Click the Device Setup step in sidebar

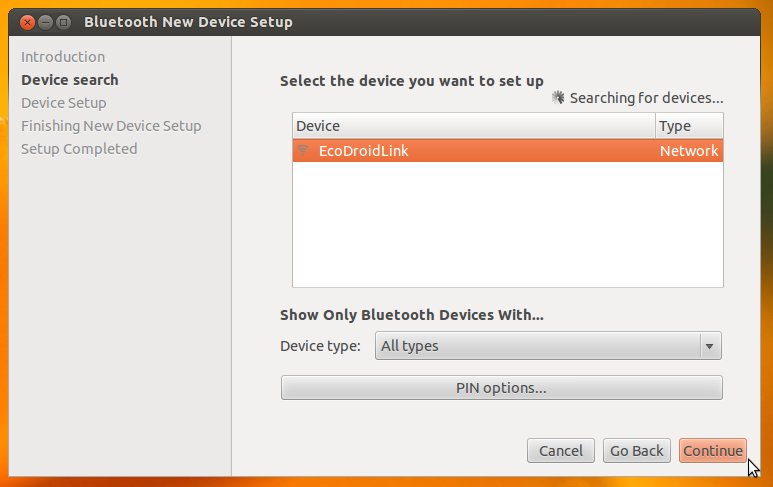[64, 103]
